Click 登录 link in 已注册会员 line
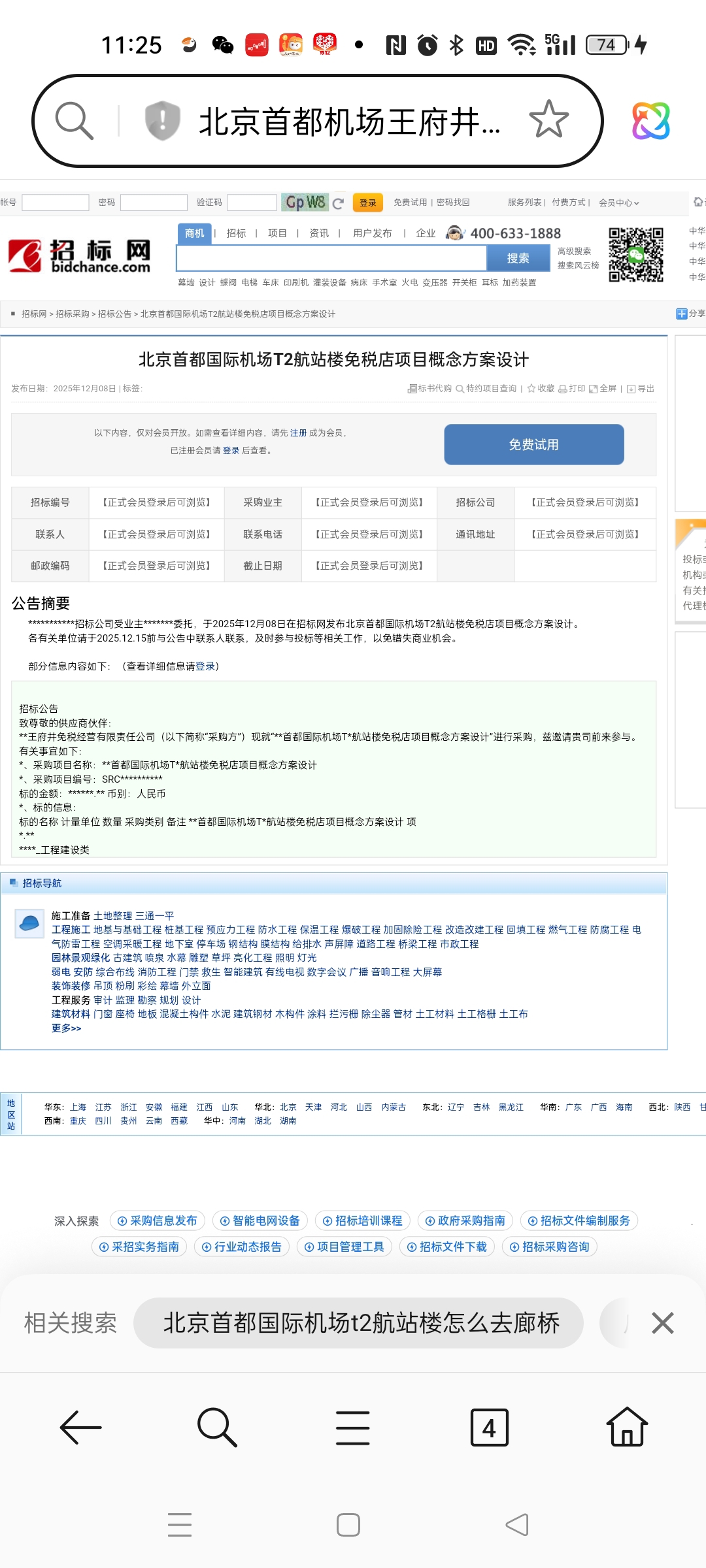706x1568 pixels. pyautogui.click(x=231, y=450)
